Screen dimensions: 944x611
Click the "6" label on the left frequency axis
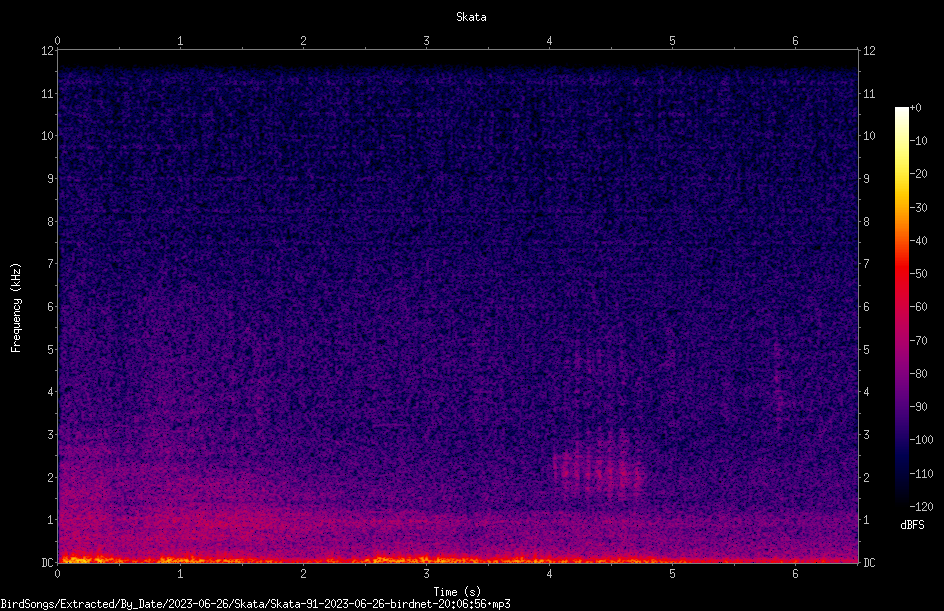coord(51,307)
